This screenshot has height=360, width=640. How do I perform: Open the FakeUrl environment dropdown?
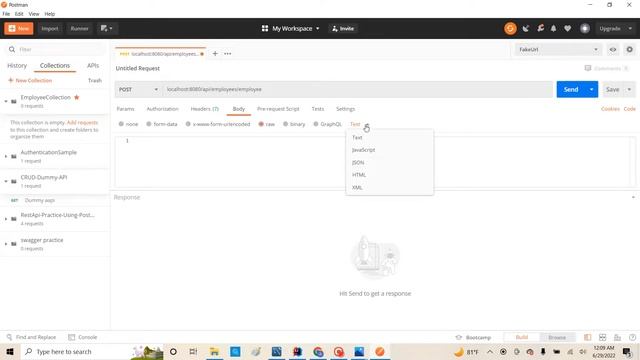pos(558,49)
